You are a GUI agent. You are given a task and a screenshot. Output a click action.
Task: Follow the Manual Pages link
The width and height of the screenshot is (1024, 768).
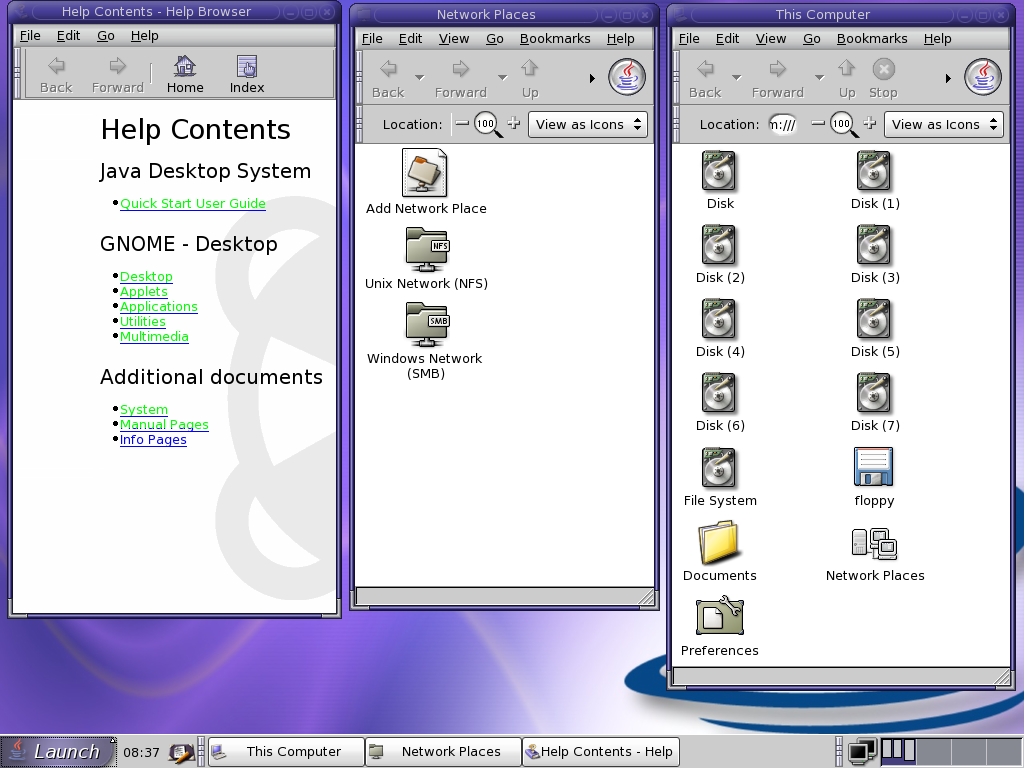164,424
